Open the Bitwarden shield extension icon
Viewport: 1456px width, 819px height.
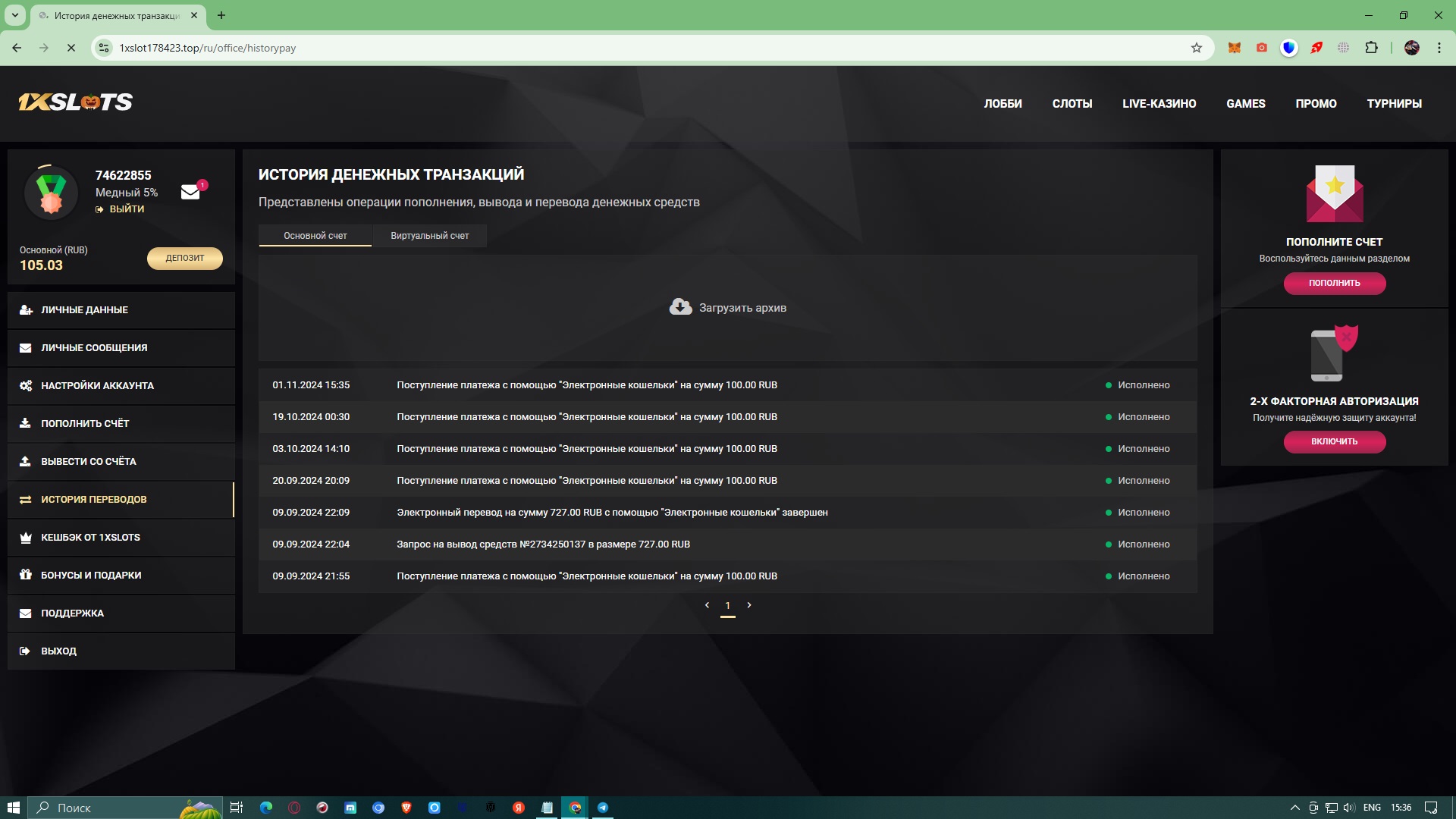(x=1288, y=48)
